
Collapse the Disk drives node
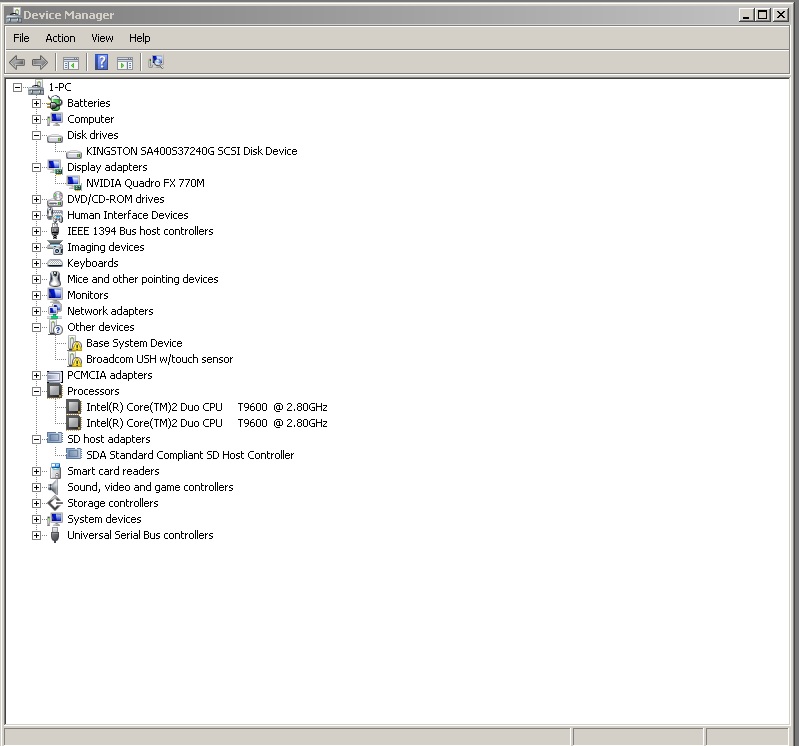coord(36,136)
